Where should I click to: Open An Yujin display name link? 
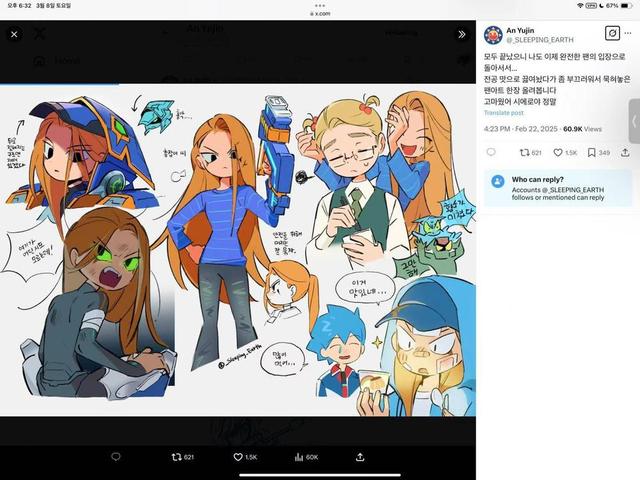point(520,30)
